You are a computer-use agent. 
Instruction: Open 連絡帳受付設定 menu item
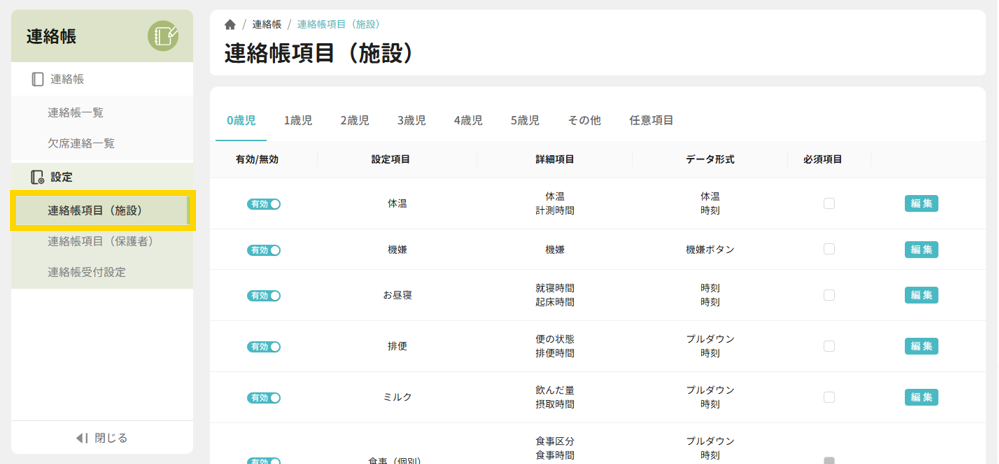87,272
